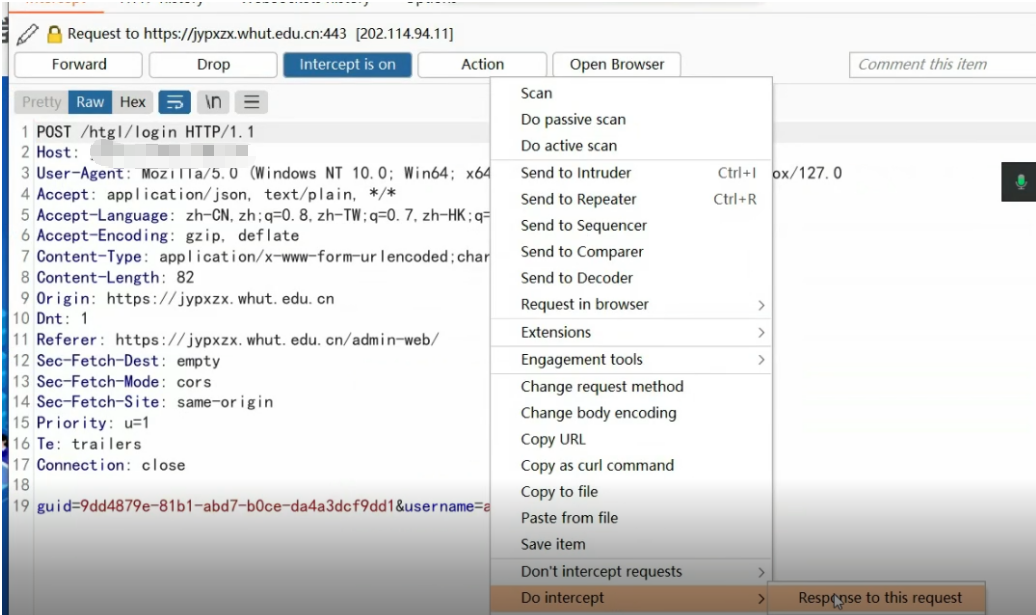Click the Comment this item field
The height and width of the screenshot is (615, 1036).
(940, 65)
